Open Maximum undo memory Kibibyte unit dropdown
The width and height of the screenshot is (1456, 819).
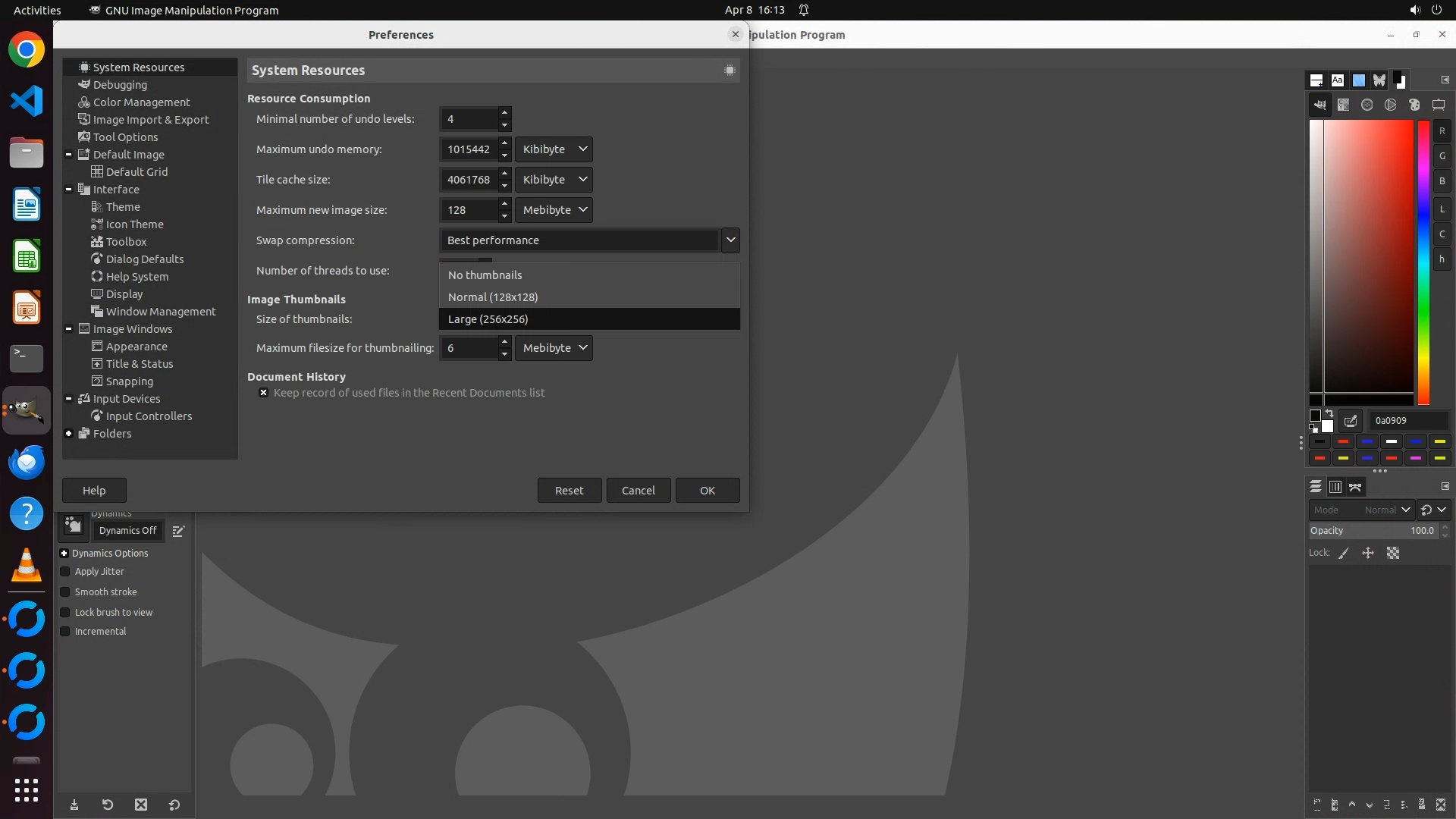554,149
